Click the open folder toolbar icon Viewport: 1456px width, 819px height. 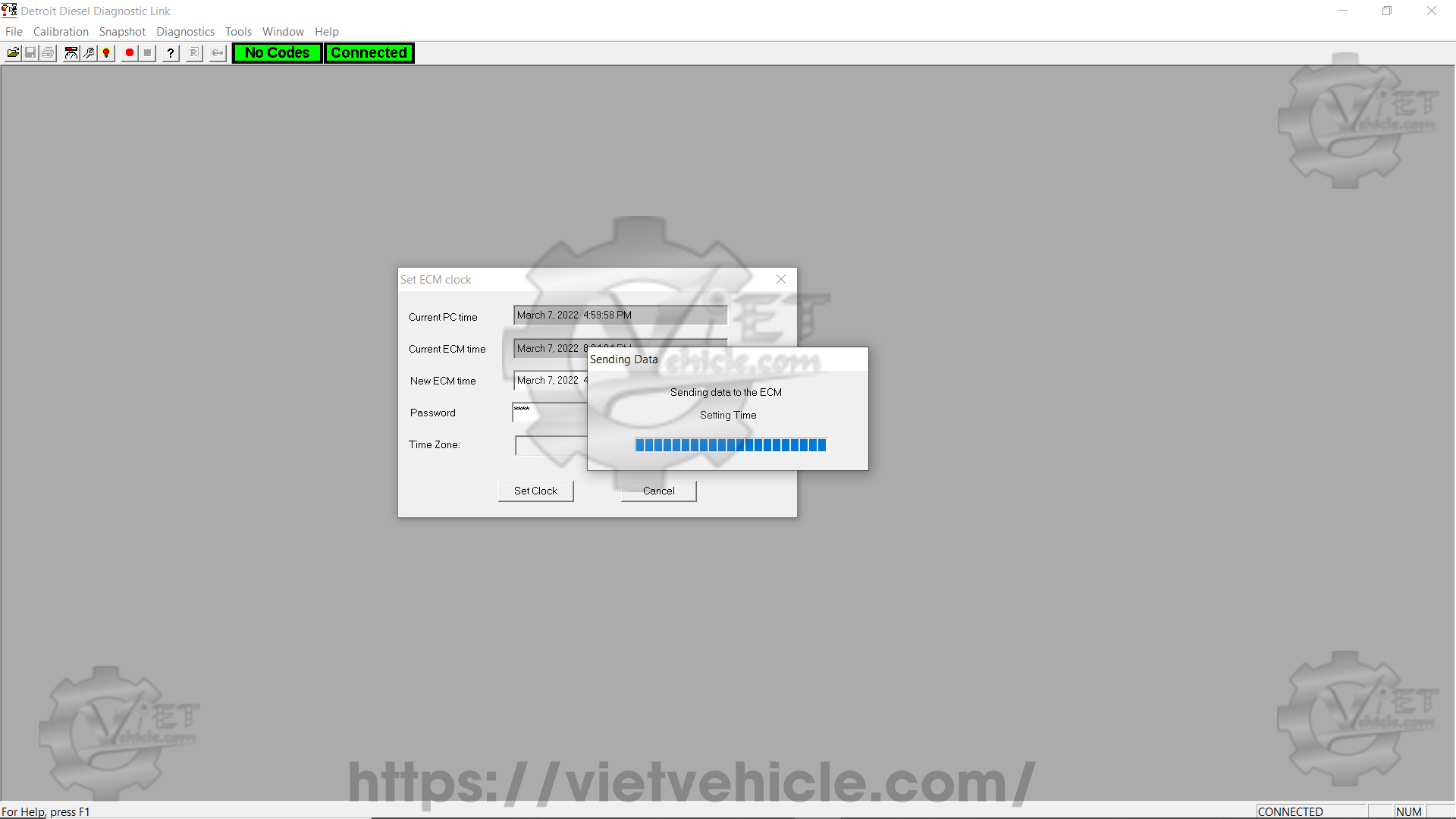click(13, 53)
